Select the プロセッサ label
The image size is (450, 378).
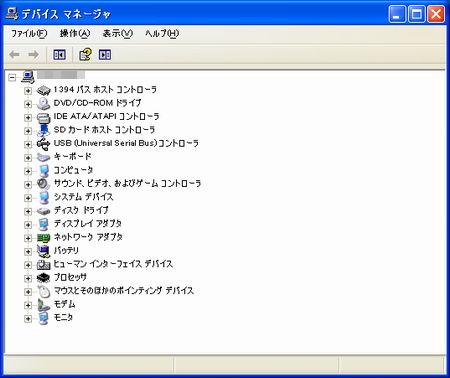pyautogui.click(x=70, y=277)
